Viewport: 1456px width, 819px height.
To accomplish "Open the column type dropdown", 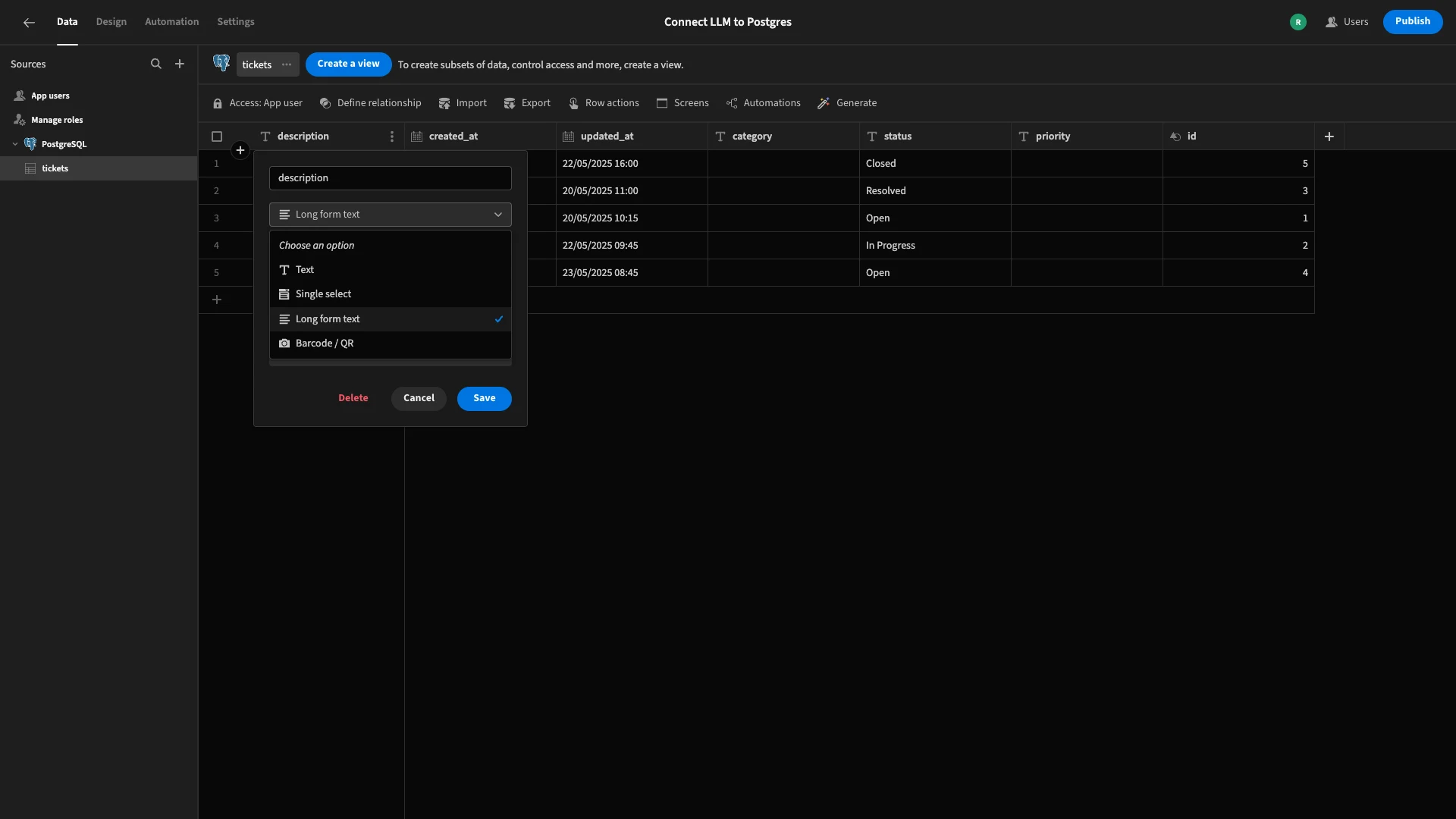I will (391, 215).
